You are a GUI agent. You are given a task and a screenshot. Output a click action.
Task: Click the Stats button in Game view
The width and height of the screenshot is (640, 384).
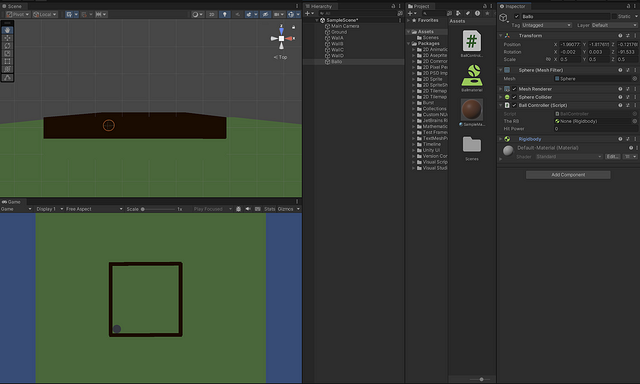click(269, 209)
